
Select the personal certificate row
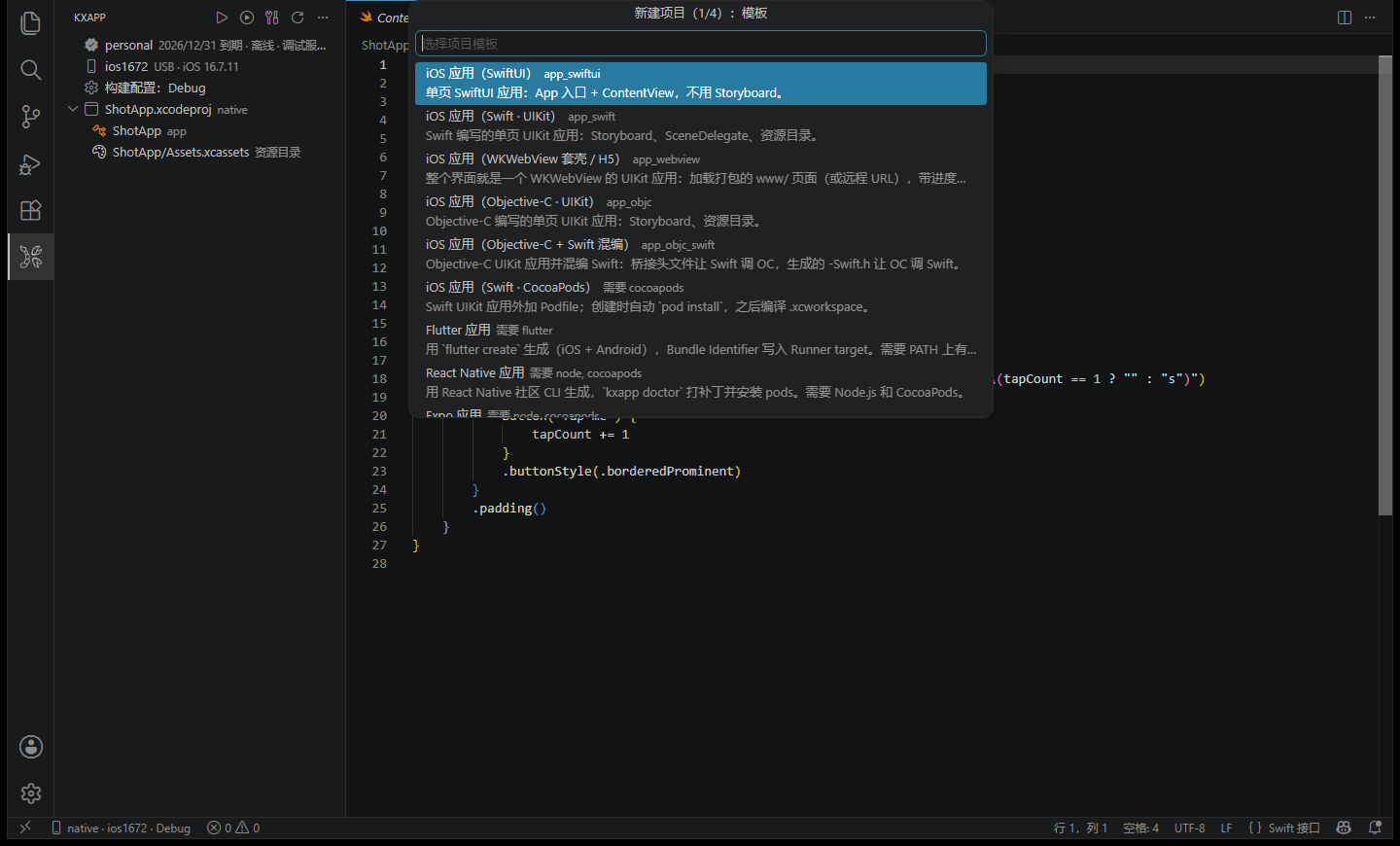(x=199, y=45)
